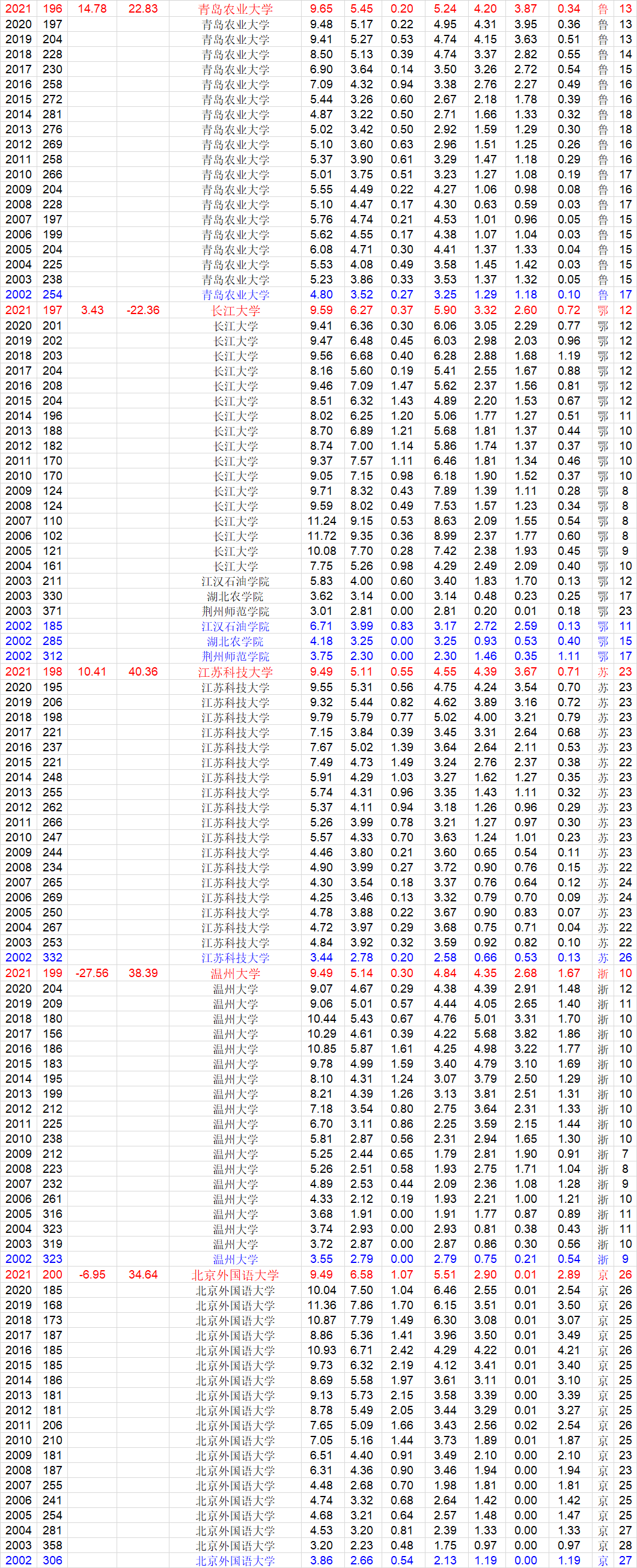Viewport: 637px width, 1568px height.
Task: Click 11.72 in the 长江大学 2006 row
Action: pos(322,536)
